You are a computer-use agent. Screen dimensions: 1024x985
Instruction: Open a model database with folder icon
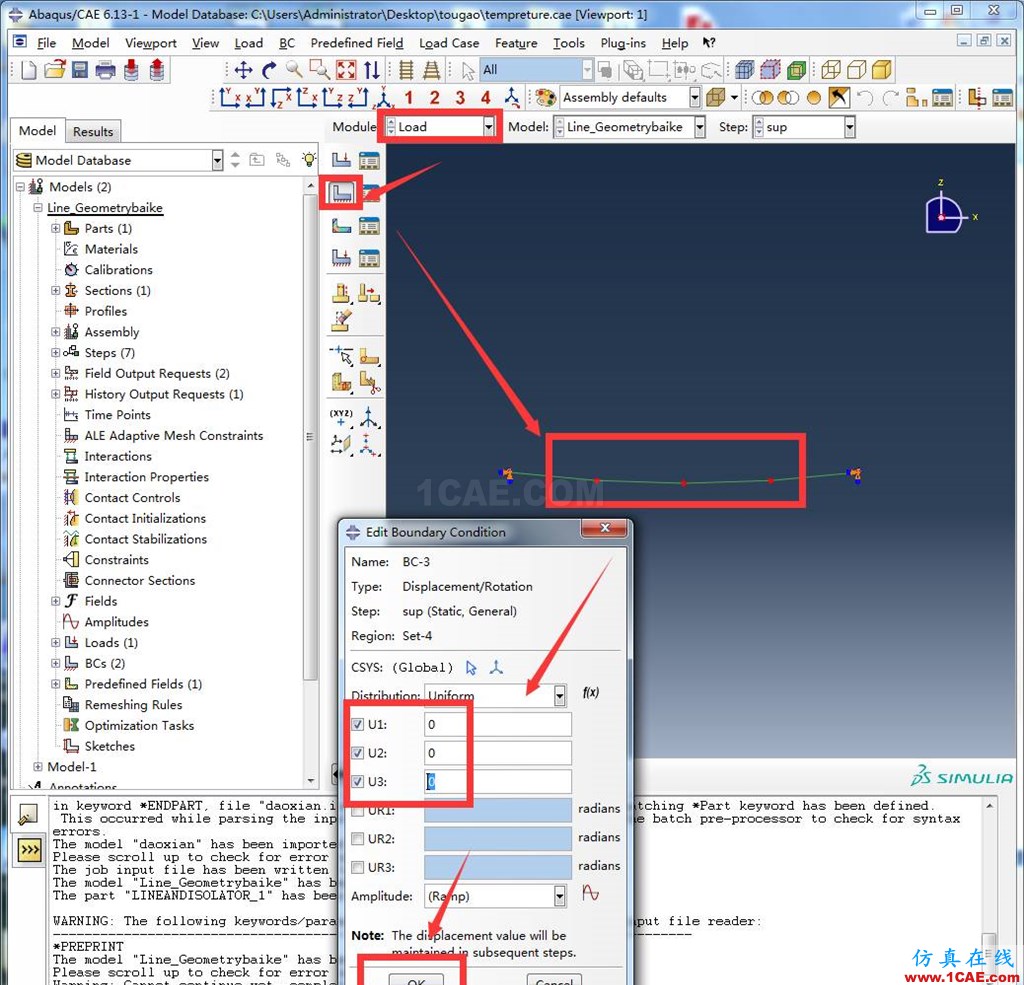click(55, 69)
